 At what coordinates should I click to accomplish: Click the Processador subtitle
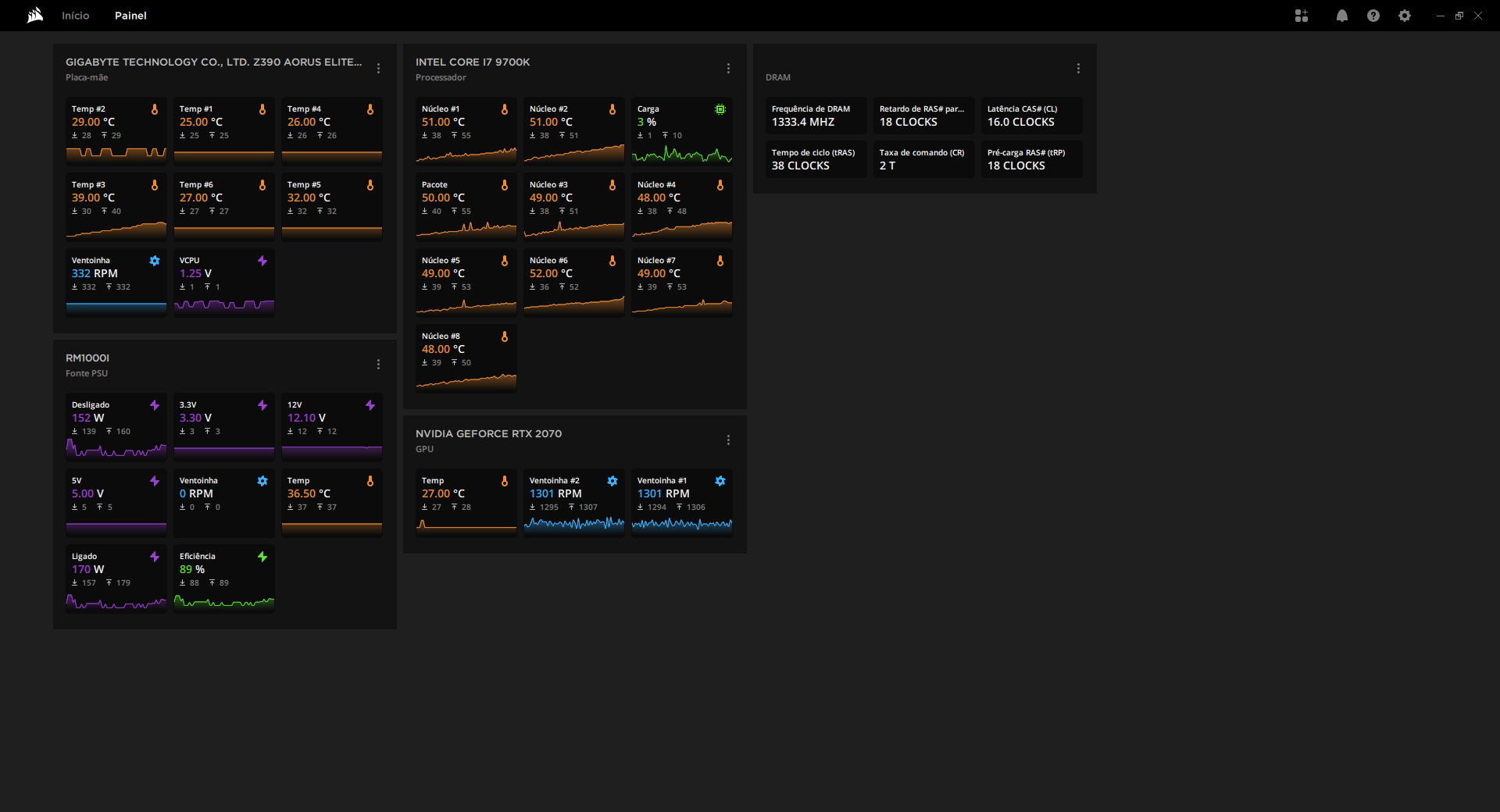click(441, 77)
